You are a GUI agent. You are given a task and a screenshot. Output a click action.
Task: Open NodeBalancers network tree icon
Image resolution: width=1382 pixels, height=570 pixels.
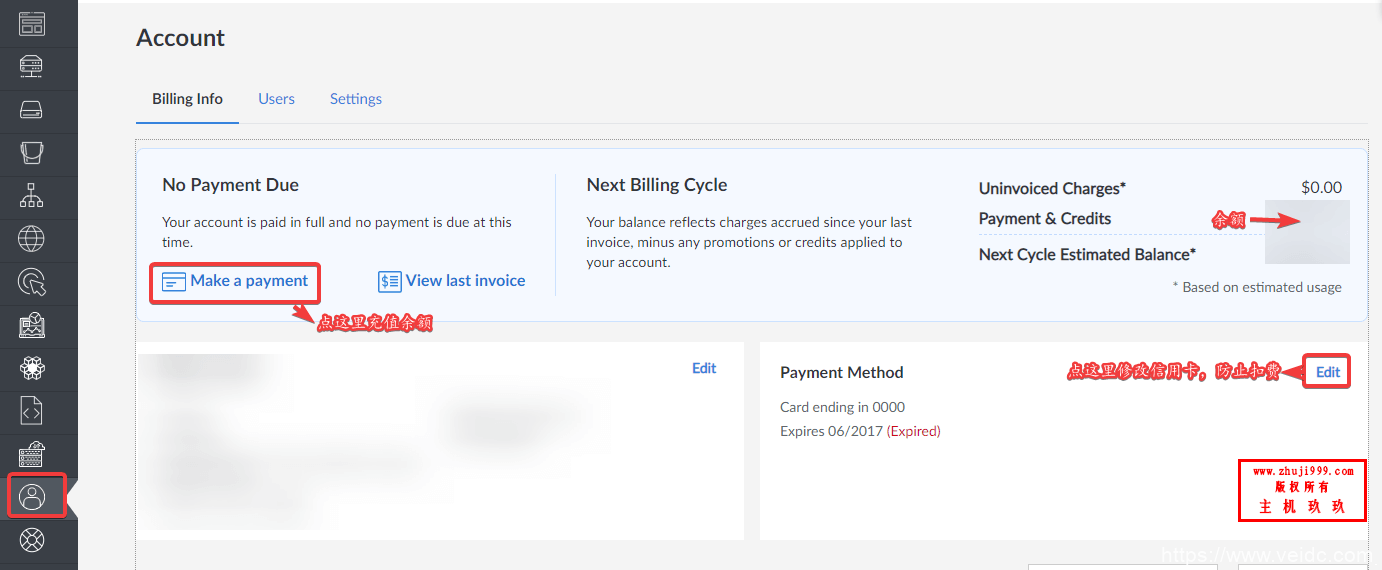coord(32,196)
